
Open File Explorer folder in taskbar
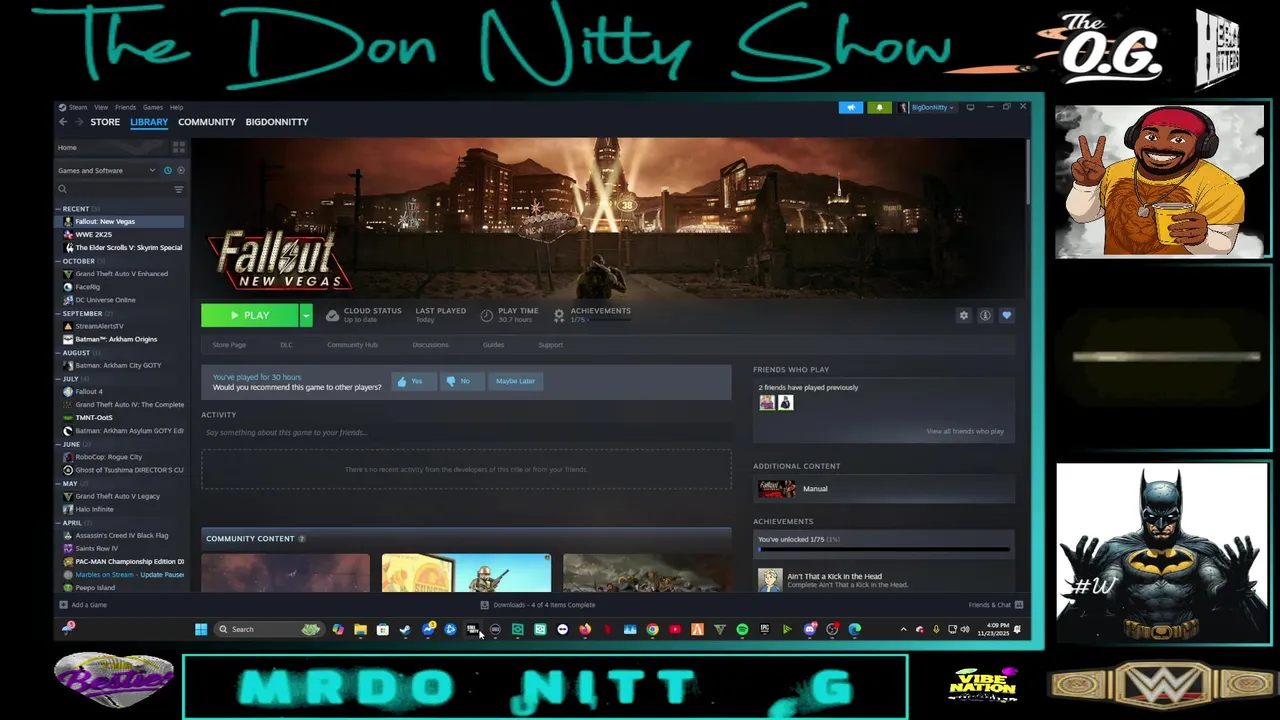click(360, 629)
